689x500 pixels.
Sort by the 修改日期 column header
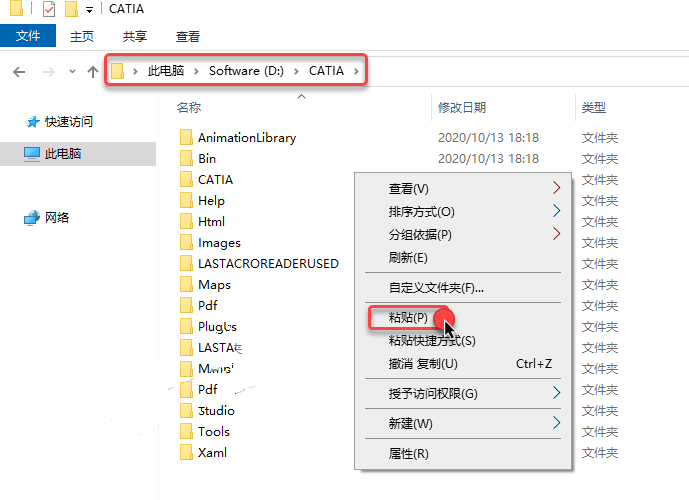(x=462, y=108)
